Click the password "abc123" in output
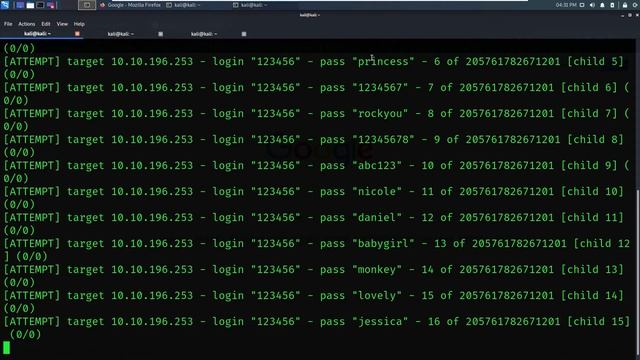This screenshot has width=640, height=360. (377, 166)
